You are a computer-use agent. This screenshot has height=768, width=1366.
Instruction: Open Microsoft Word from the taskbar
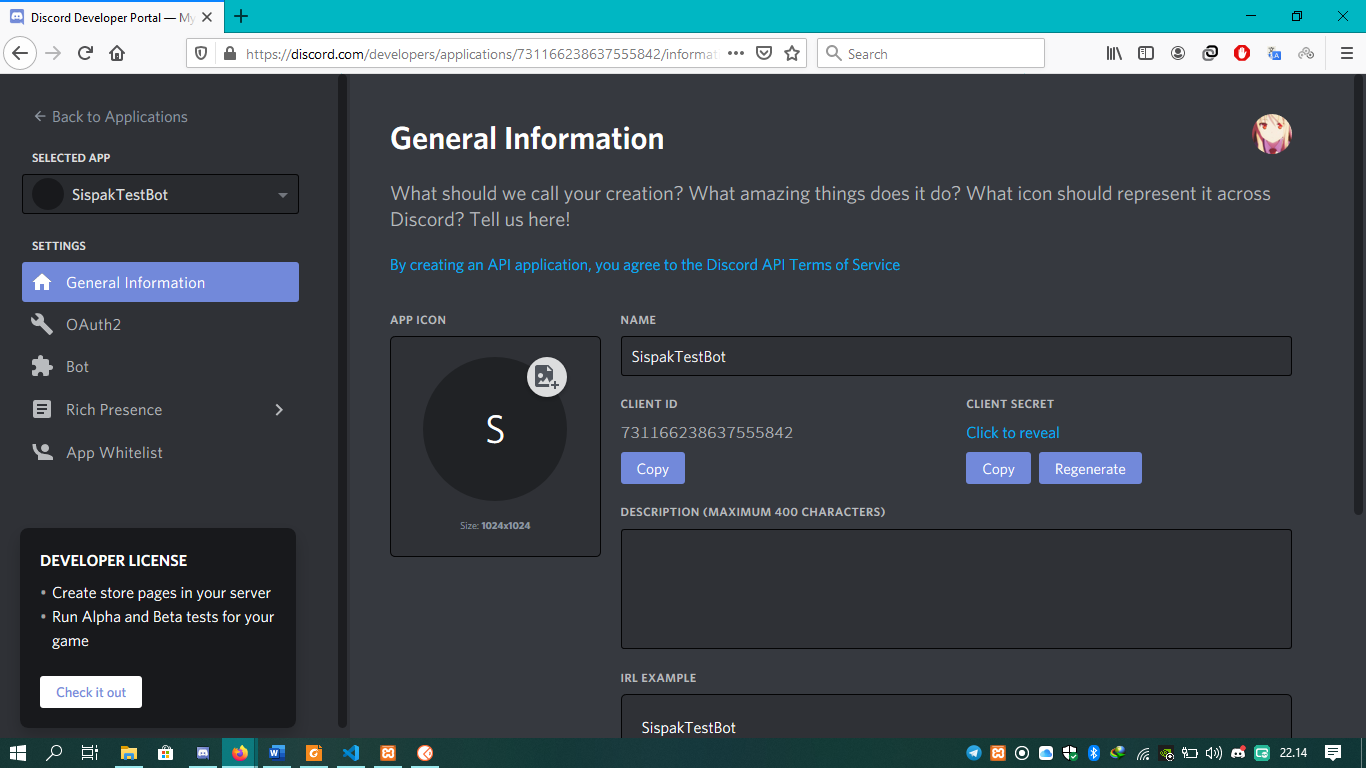pyautogui.click(x=277, y=753)
